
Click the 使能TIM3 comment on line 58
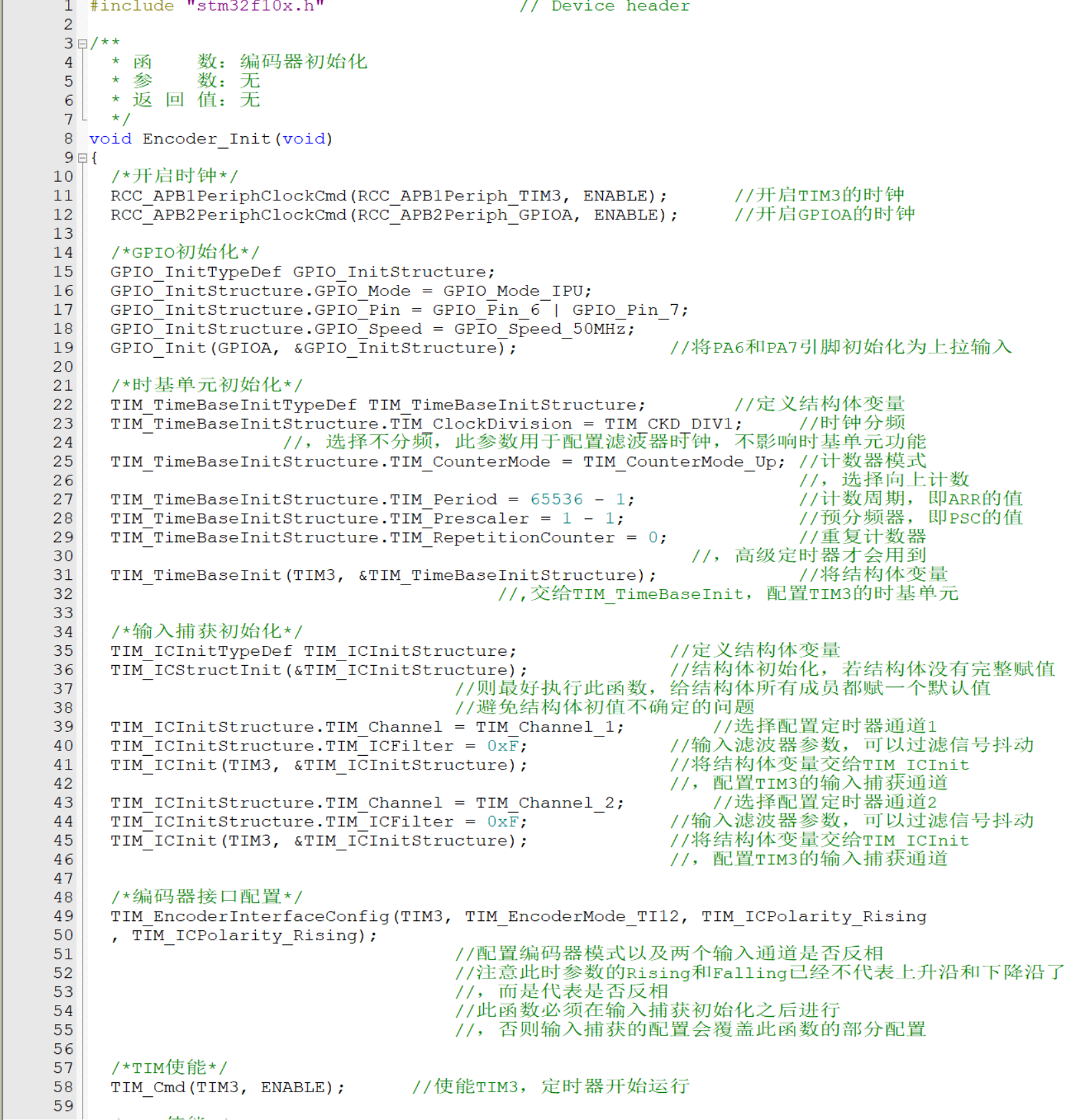551,1087
